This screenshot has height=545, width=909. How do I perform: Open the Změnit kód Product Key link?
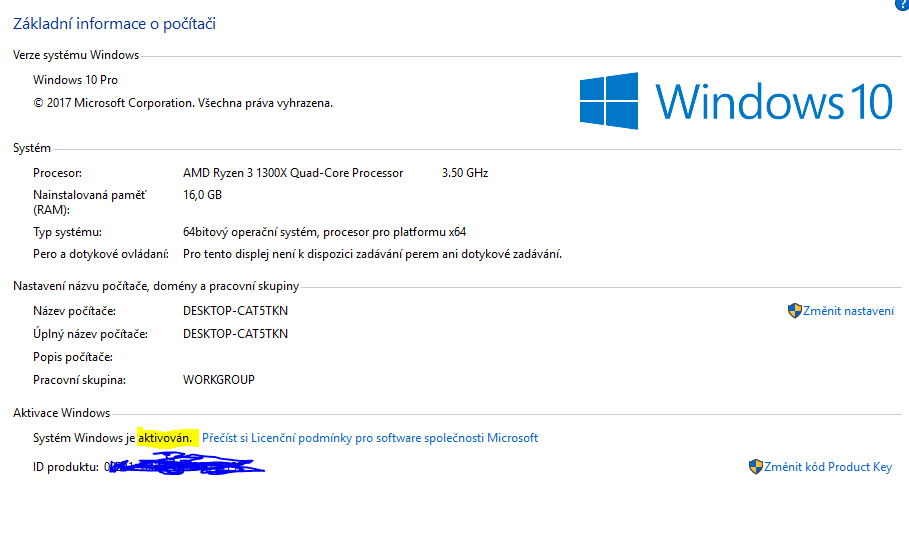point(828,467)
